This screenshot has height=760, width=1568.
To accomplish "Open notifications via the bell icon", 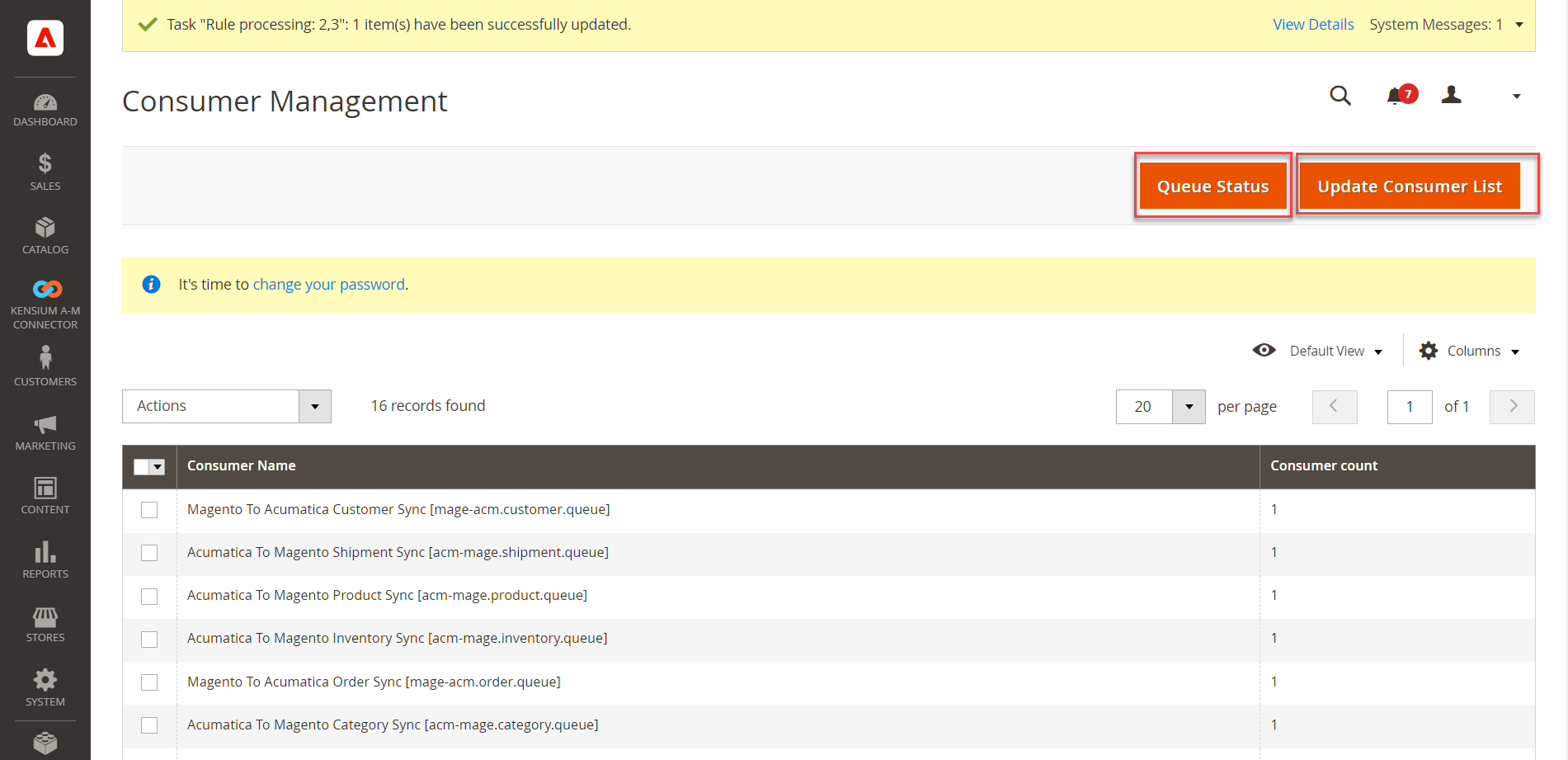I will [1395, 96].
